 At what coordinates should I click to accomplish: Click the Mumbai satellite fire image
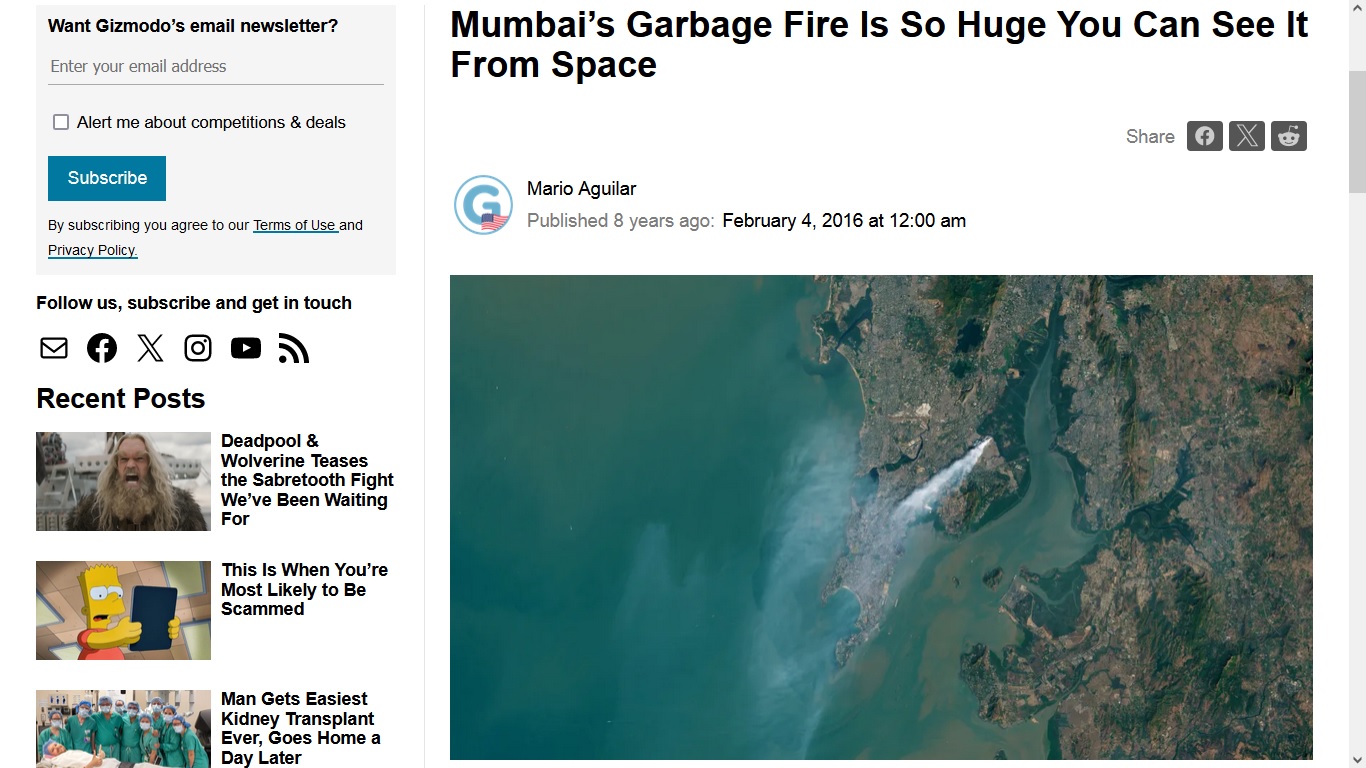coord(881,517)
